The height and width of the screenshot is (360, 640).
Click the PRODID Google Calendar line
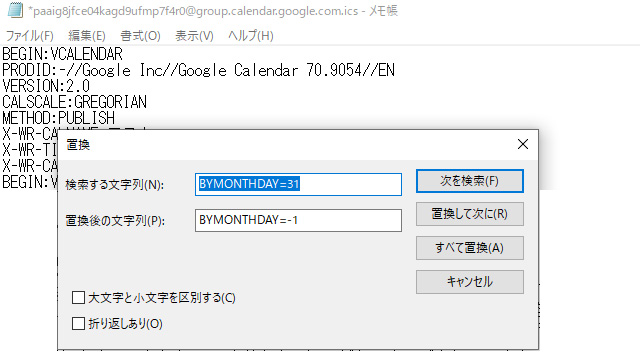tap(198, 70)
